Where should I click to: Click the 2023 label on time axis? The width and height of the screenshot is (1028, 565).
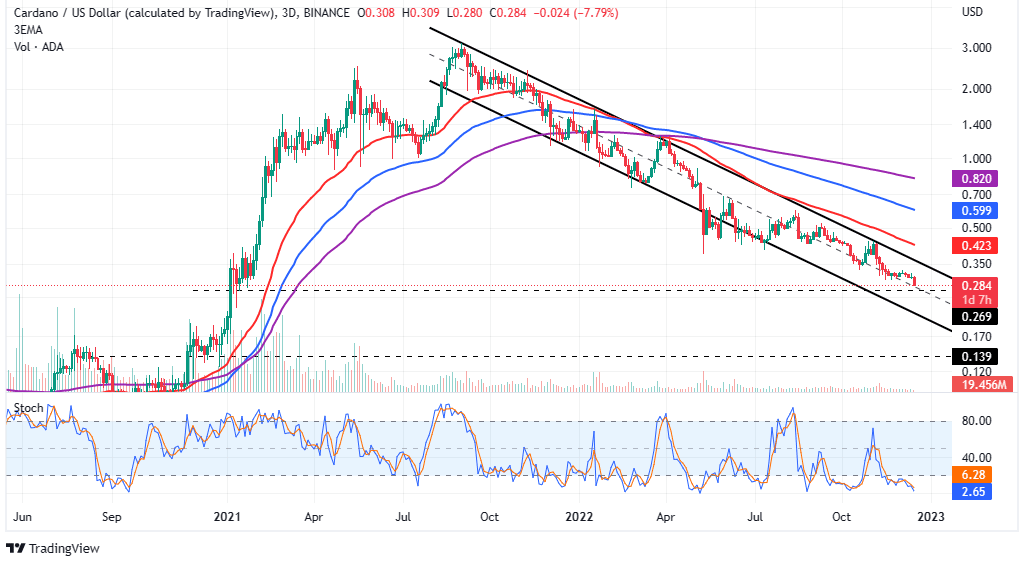pyautogui.click(x=930, y=516)
